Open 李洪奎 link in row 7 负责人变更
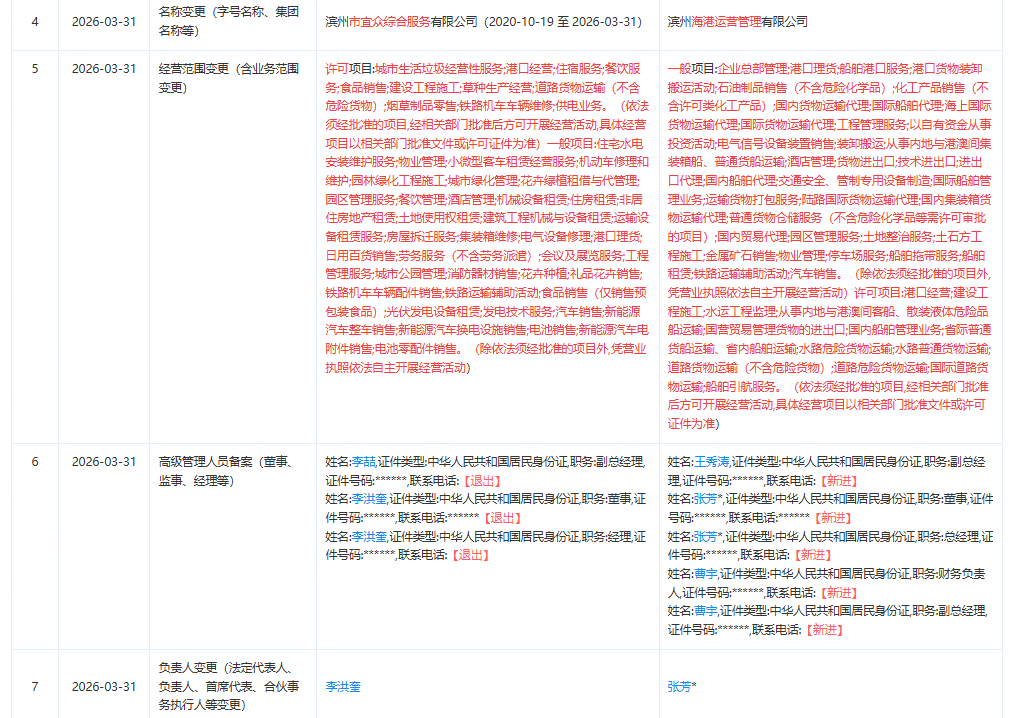This screenshot has width=1014, height=718. point(345,687)
